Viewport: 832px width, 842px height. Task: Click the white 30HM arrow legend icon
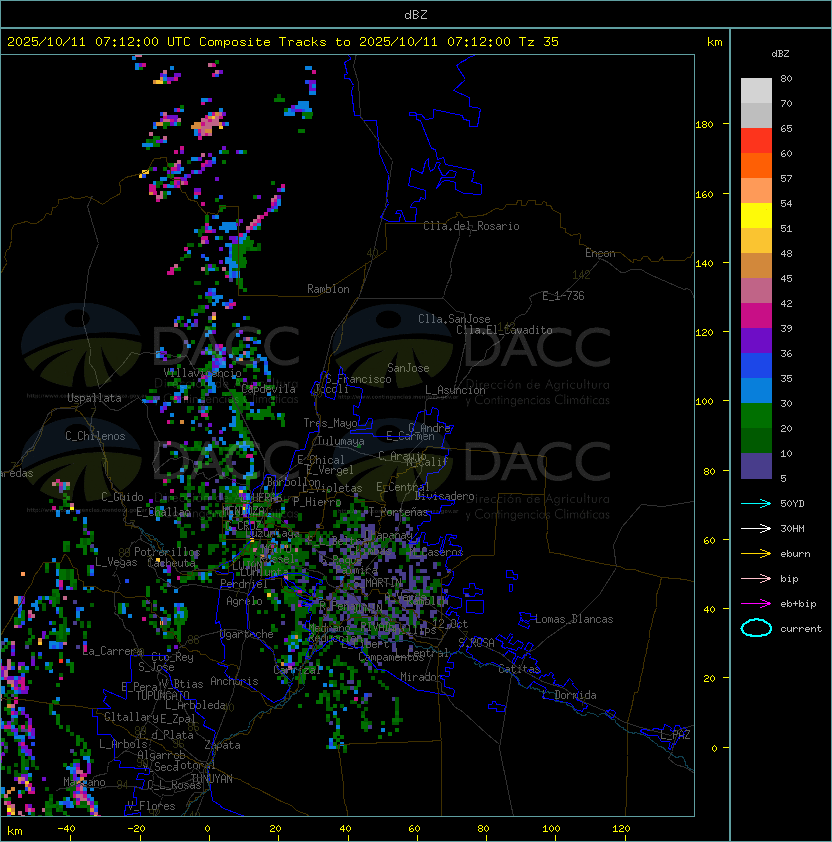[x=756, y=528]
